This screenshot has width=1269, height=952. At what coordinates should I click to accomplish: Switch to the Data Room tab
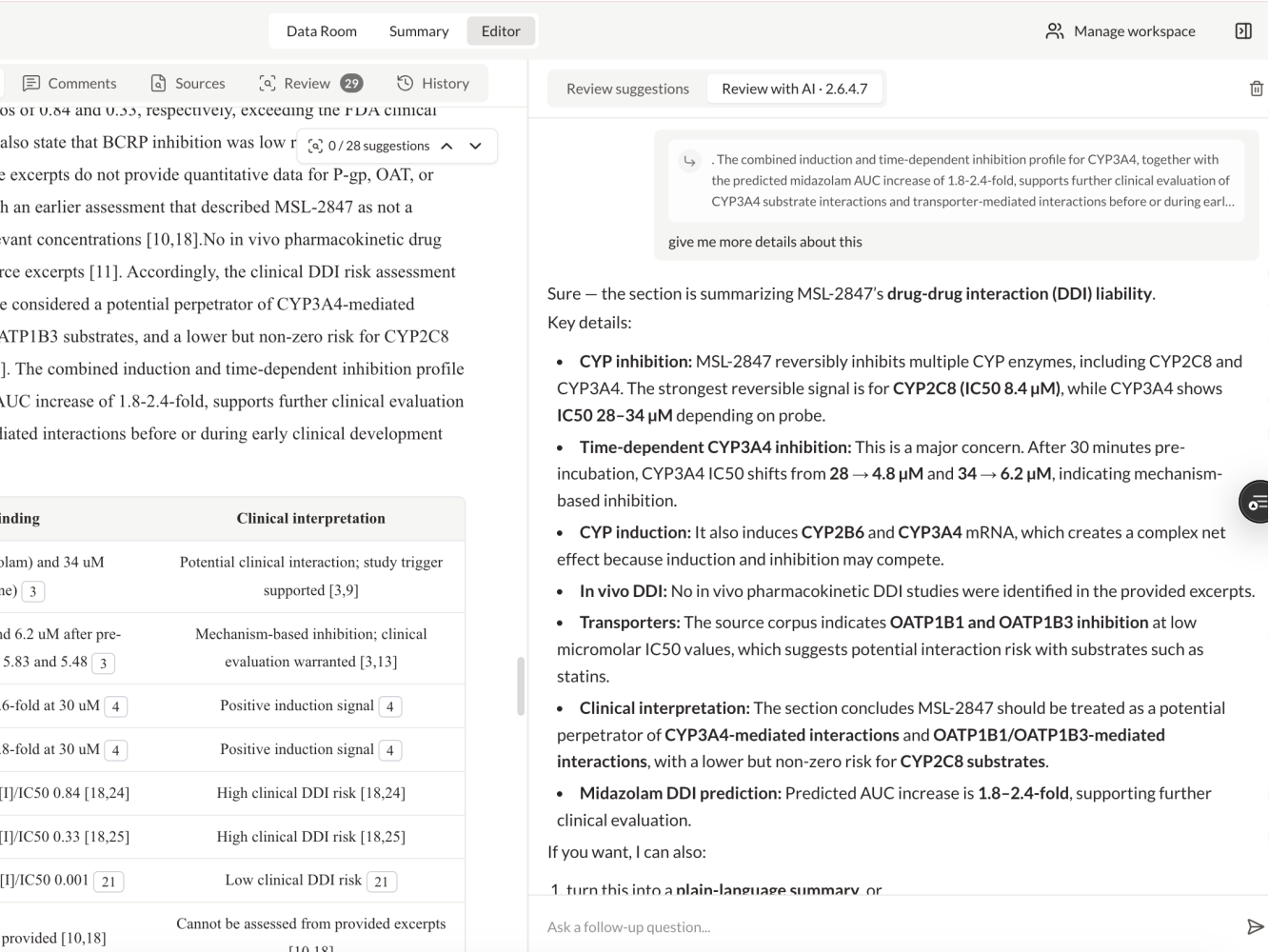pyautogui.click(x=322, y=31)
